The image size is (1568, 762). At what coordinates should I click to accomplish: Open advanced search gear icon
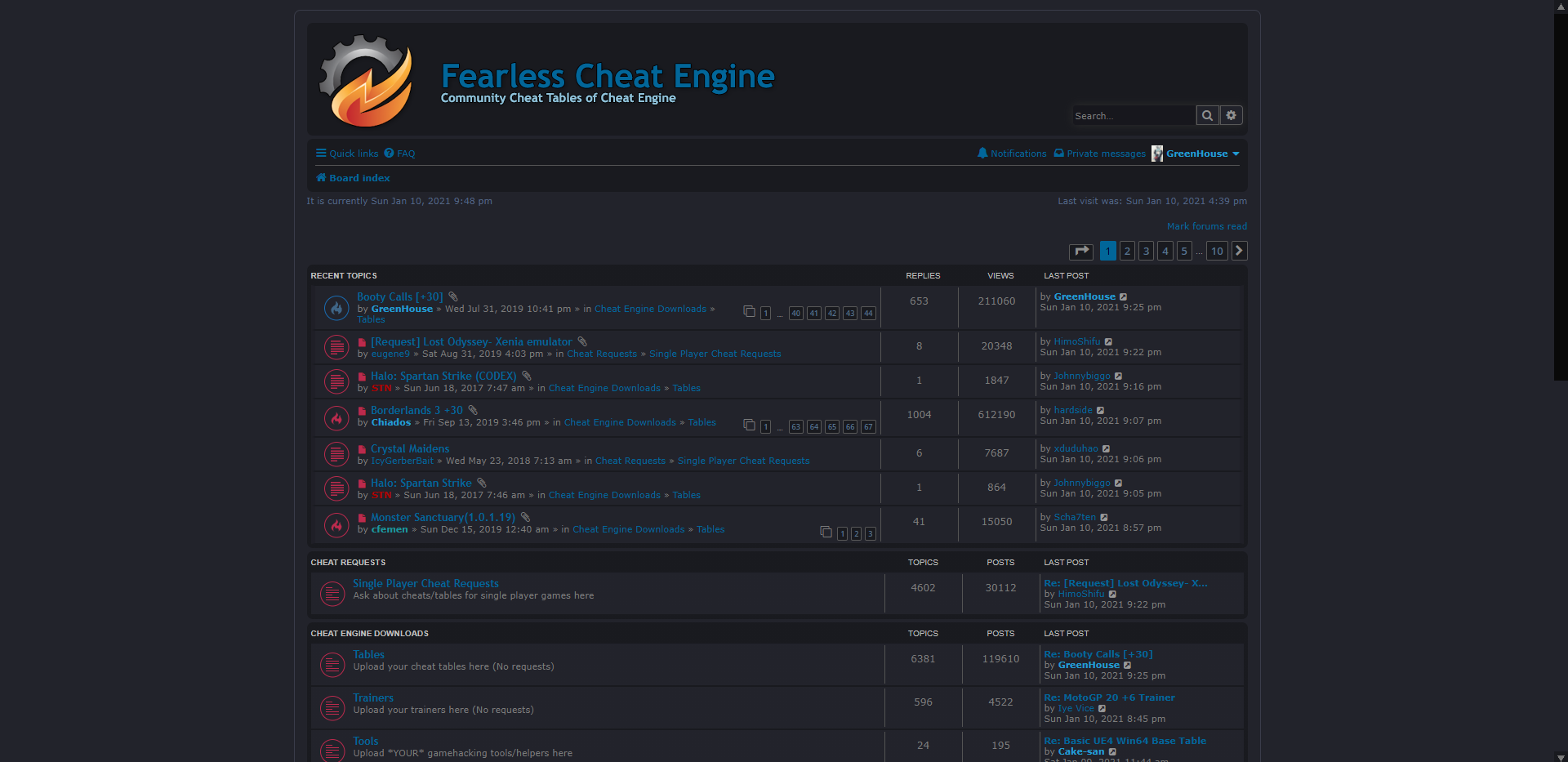[x=1232, y=116]
